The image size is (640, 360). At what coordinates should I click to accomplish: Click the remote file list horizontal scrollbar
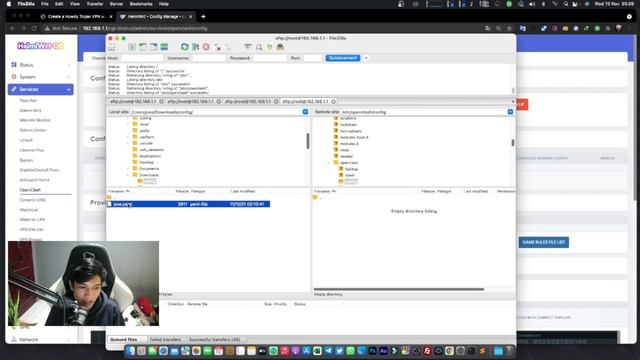click(x=399, y=289)
